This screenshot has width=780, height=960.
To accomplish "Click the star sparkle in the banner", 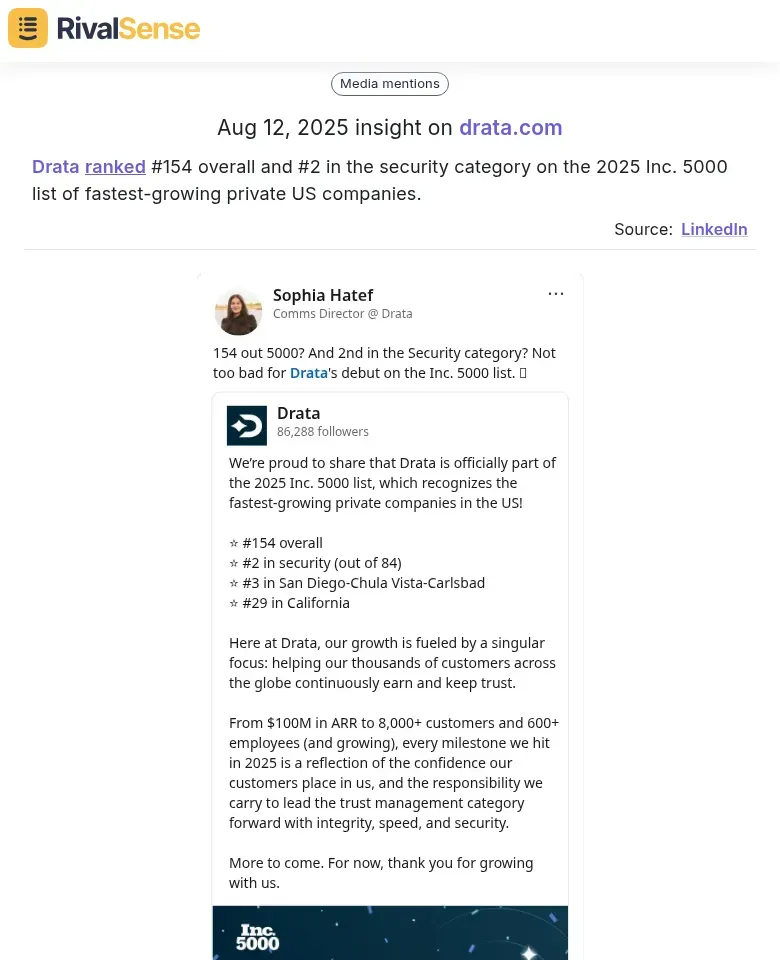I will tap(529, 953).
